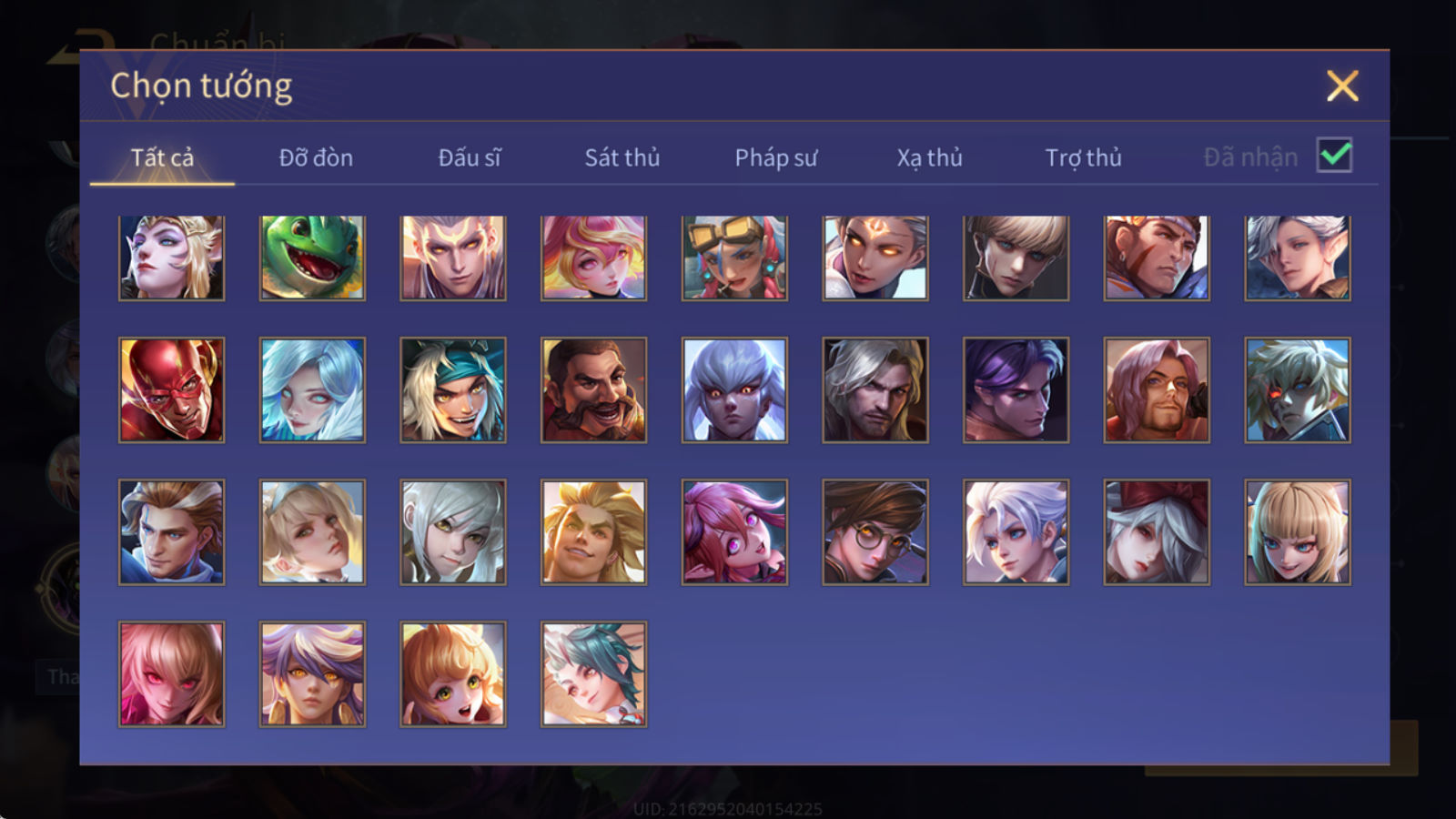Viewport: 1456px width, 819px height.
Task: Open the Đấu sĩ tab
Action: click(470, 157)
